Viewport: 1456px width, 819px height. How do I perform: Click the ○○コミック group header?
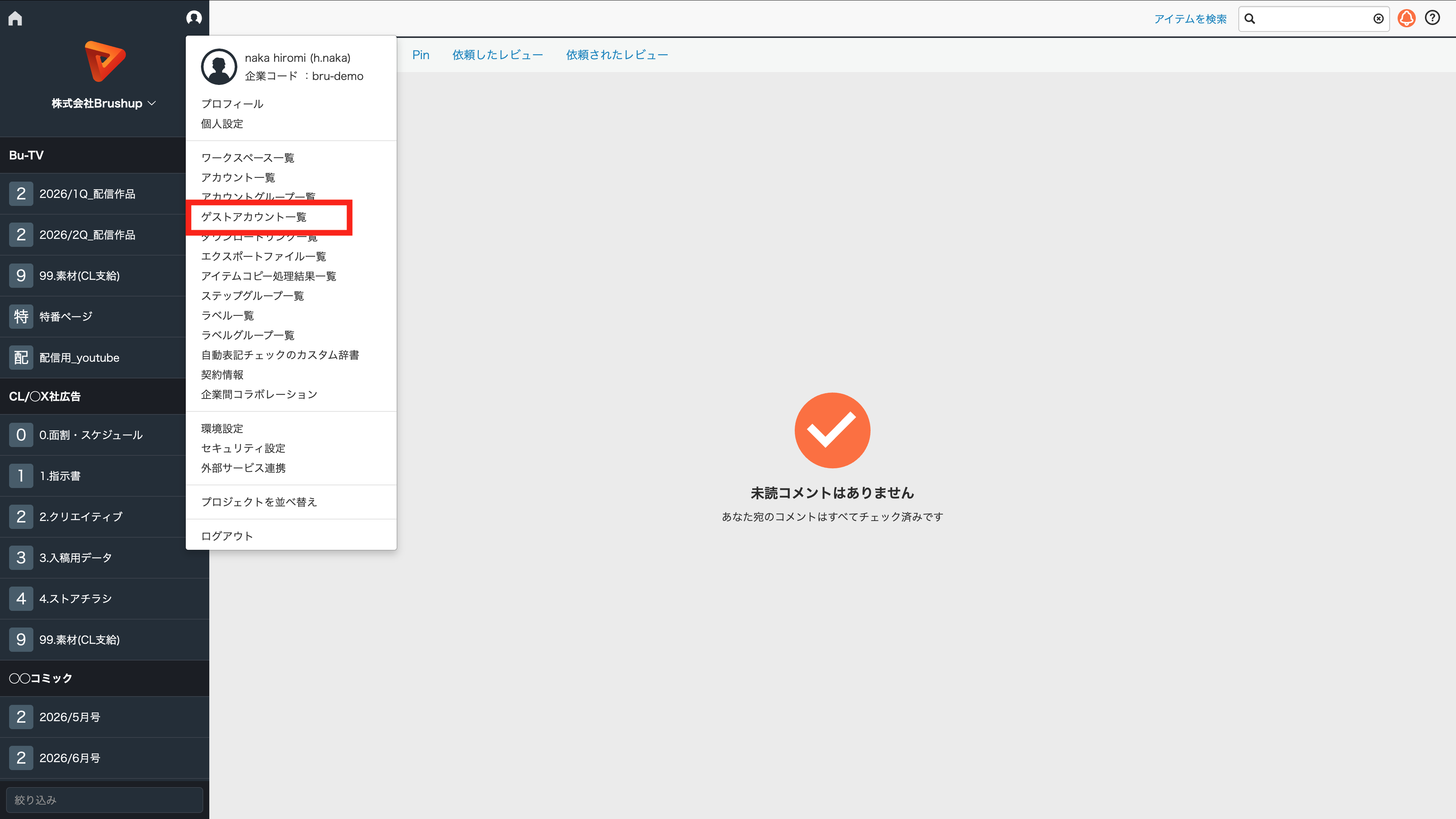tap(104, 678)
